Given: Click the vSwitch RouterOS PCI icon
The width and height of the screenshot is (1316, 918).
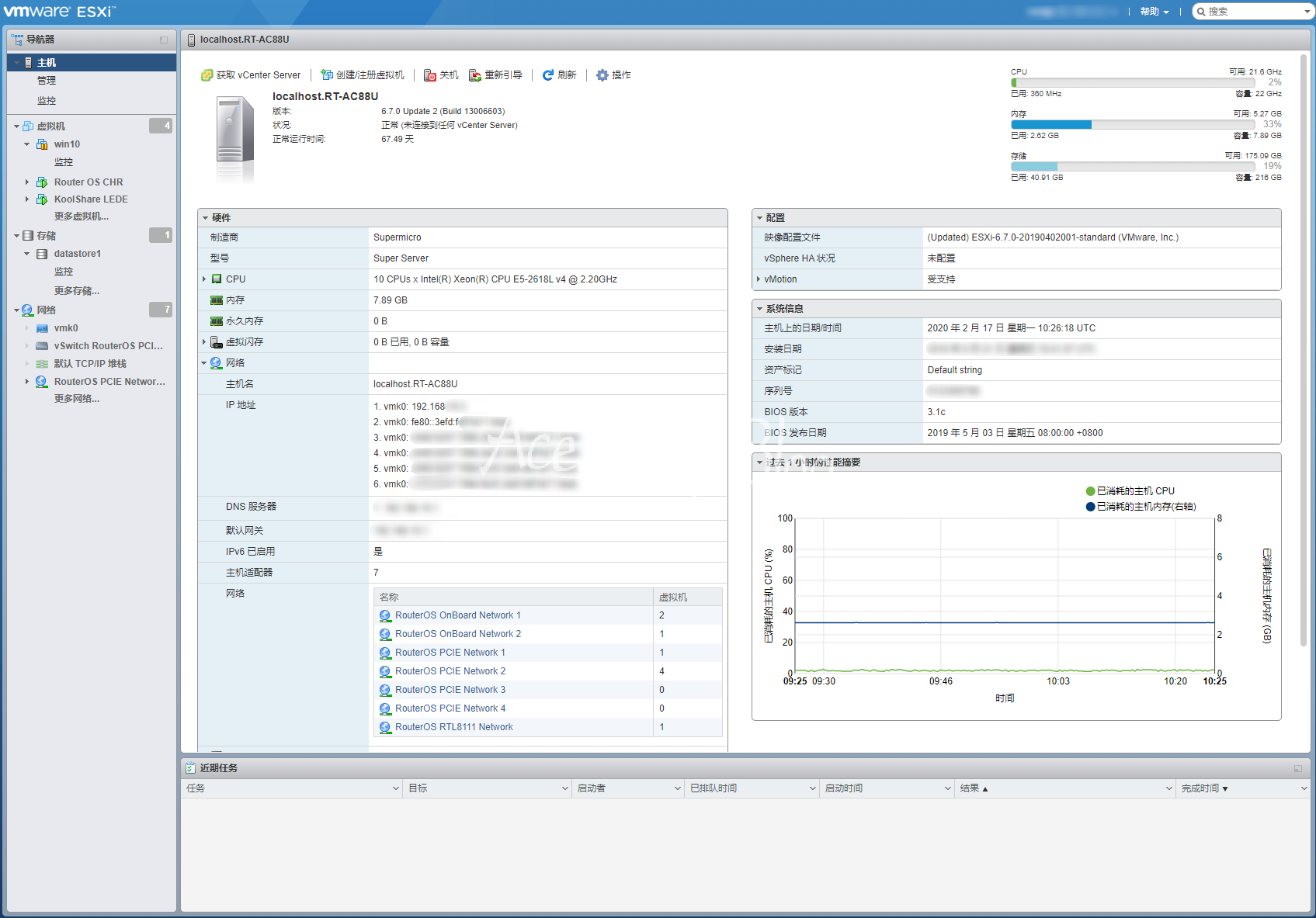Looking at the screenshot, I should tap(42, 346).
